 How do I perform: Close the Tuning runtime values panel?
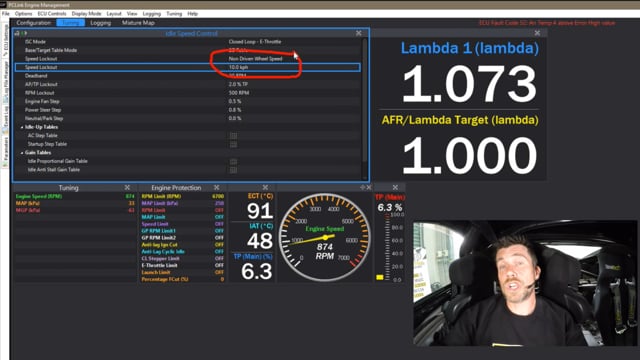tap(127, 187)
